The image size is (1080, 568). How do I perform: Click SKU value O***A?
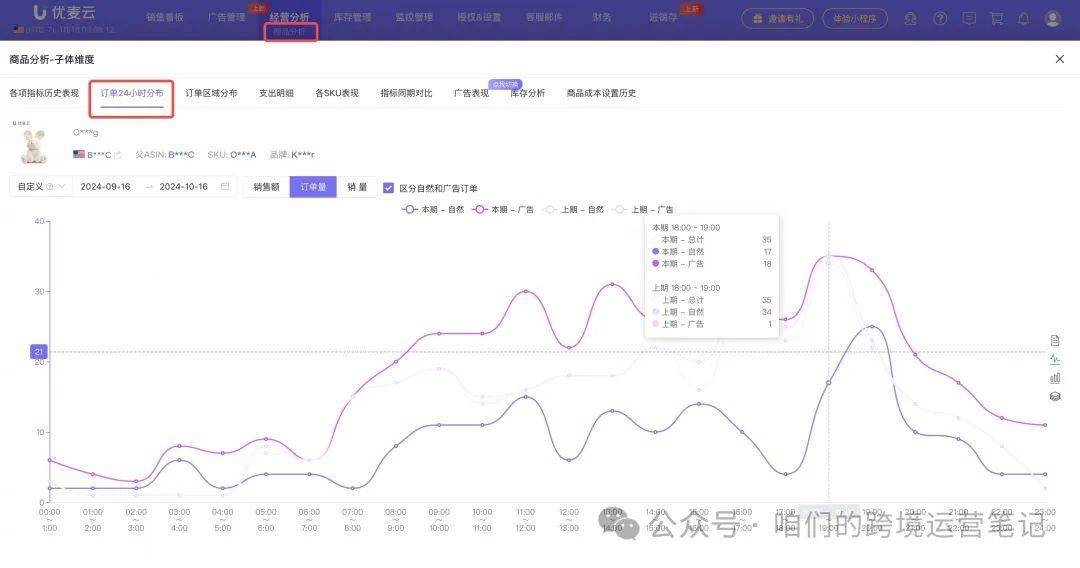click(x=243, y=155)
